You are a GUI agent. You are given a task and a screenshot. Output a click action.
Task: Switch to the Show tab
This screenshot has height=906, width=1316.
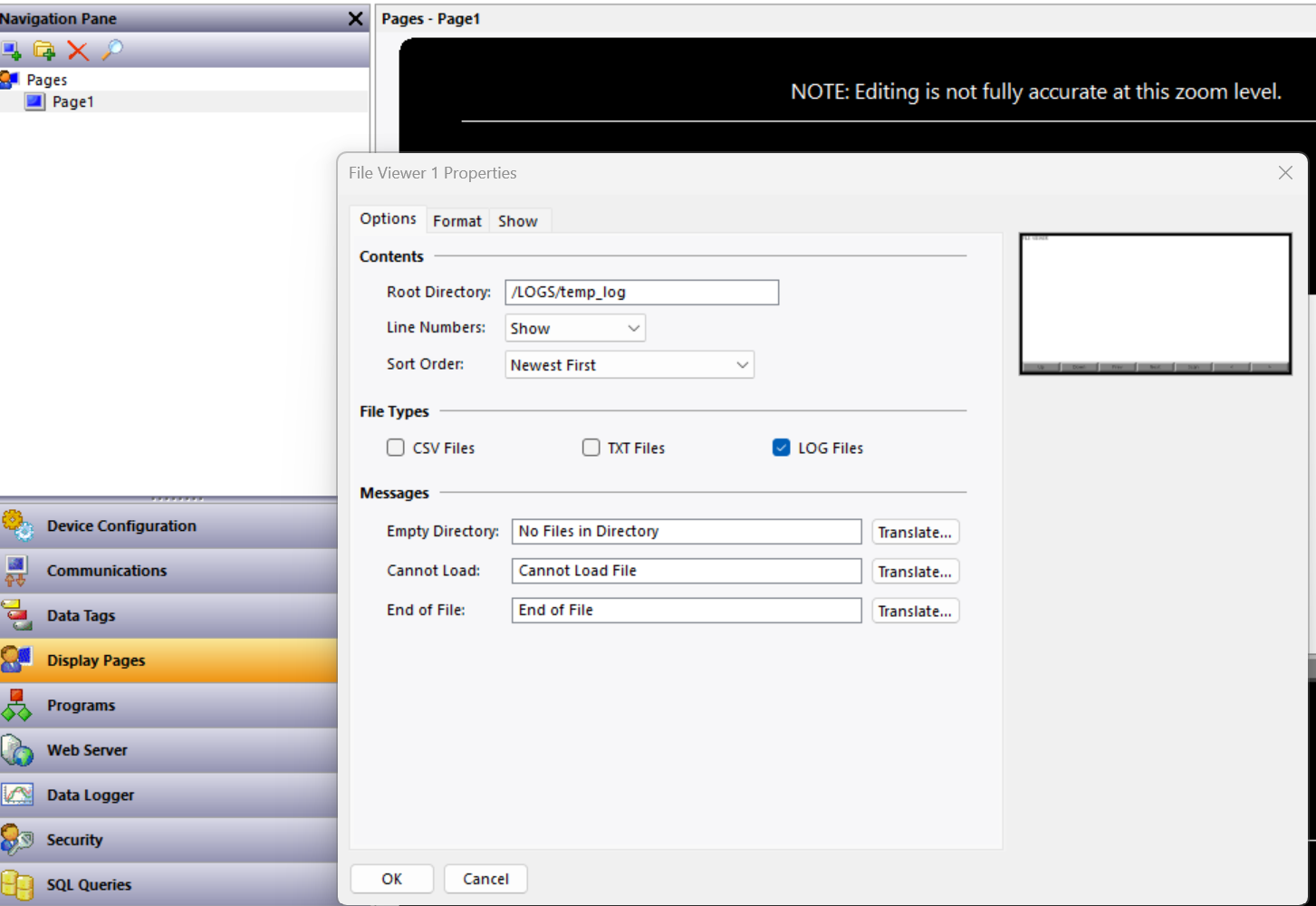tap(517, 221)
